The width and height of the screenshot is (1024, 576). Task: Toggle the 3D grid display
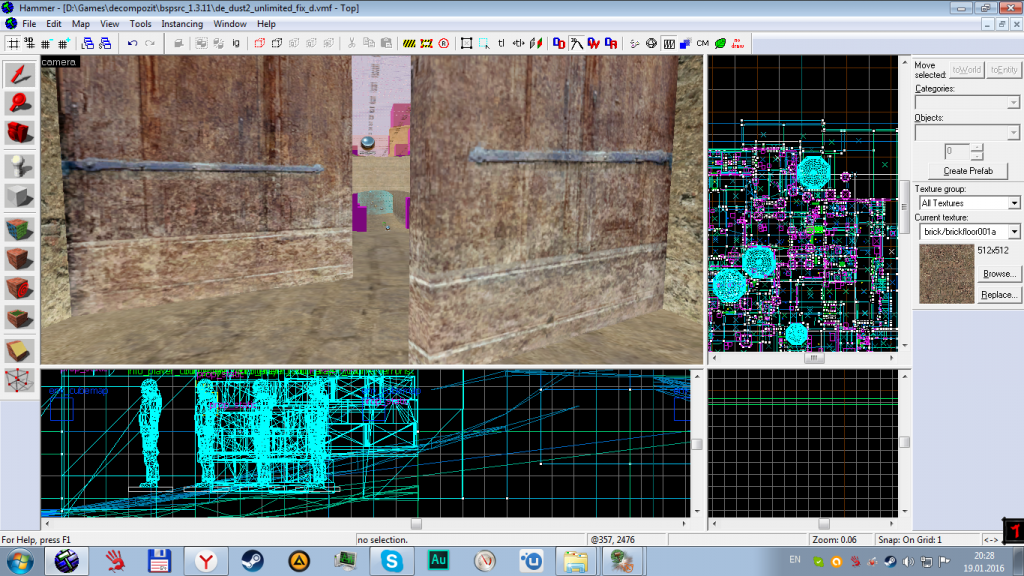pos(29,43)
